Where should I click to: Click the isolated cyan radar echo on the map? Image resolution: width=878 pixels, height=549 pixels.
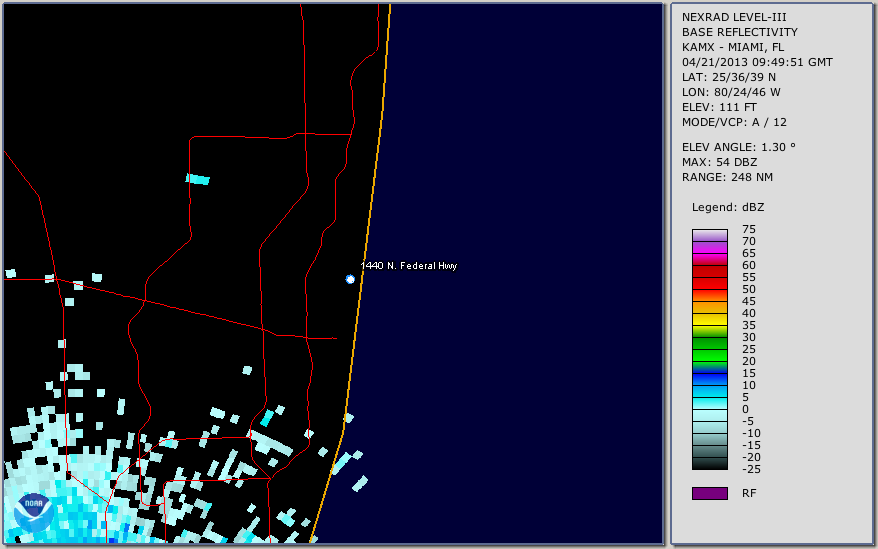point(198,179)
